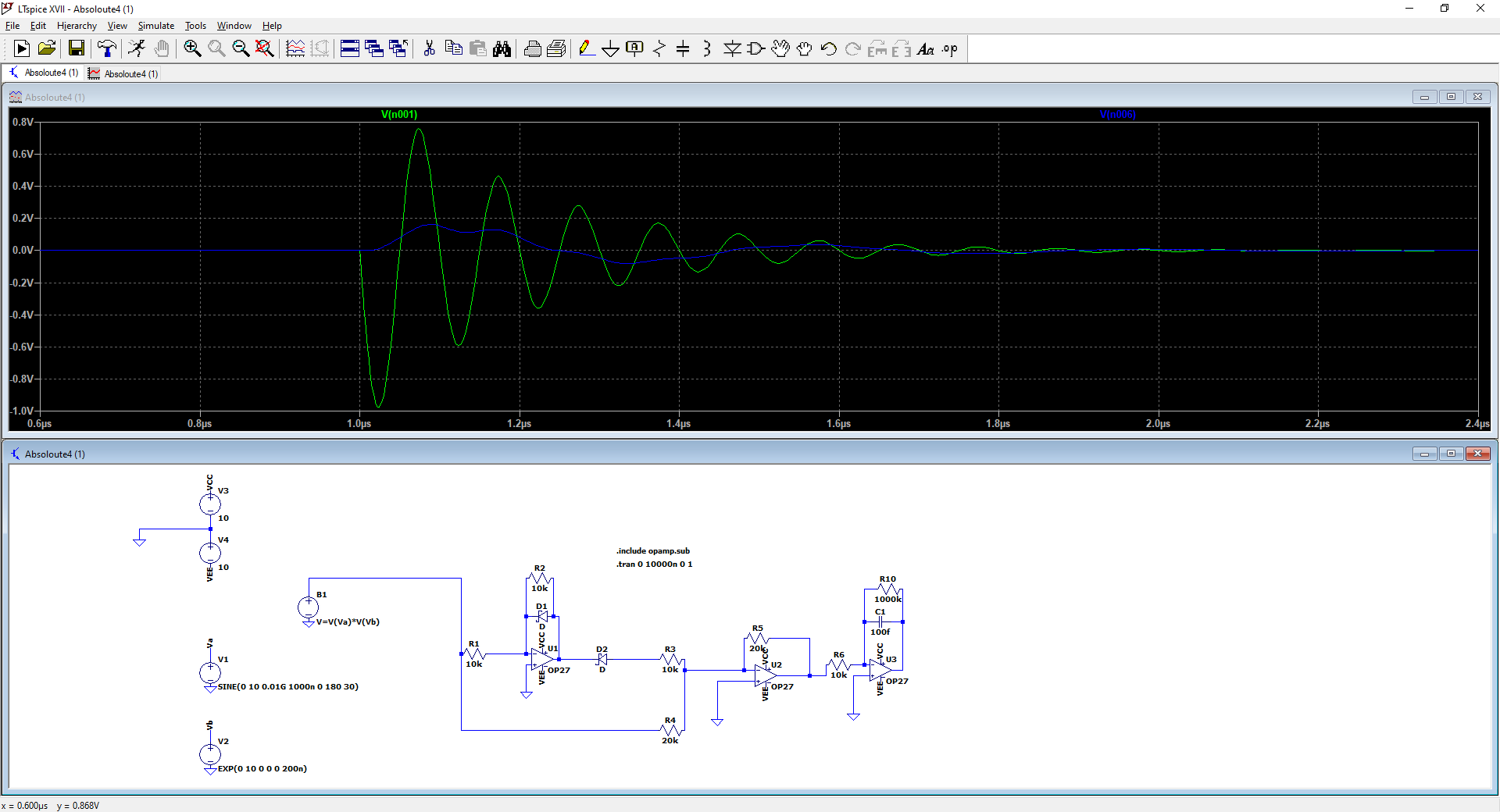Click the Find binoculars icon
The image size is (1500, 812).
[x=502, y=48]
